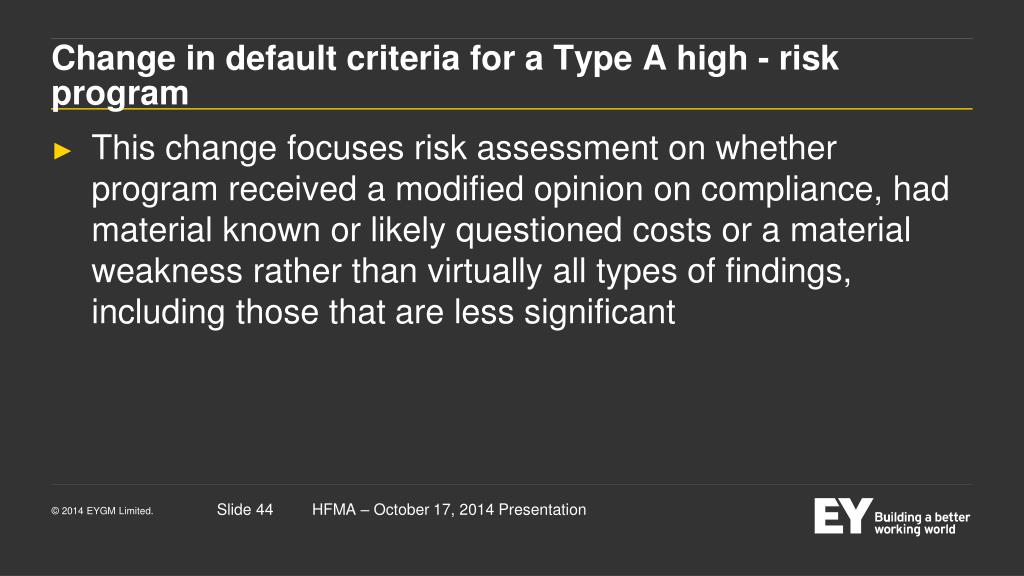The image size is (1024, 576).
Task: Select 'Building a better working world' tagline
Action: click(x=922, y=523)
